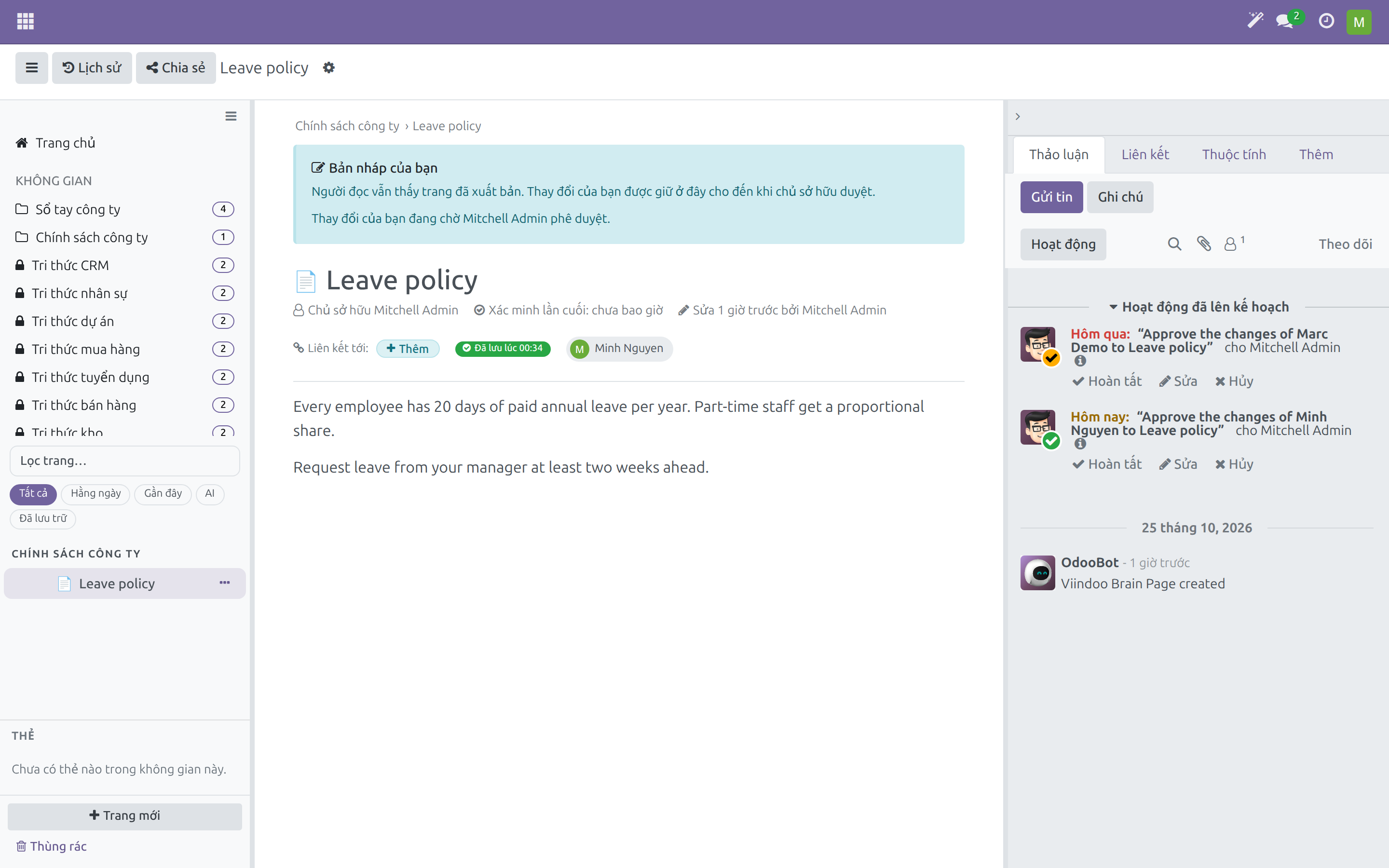Screen dimensions: 1389x868
Task: Show info for Marc Demo approval activity
Action: (1080, 361)
